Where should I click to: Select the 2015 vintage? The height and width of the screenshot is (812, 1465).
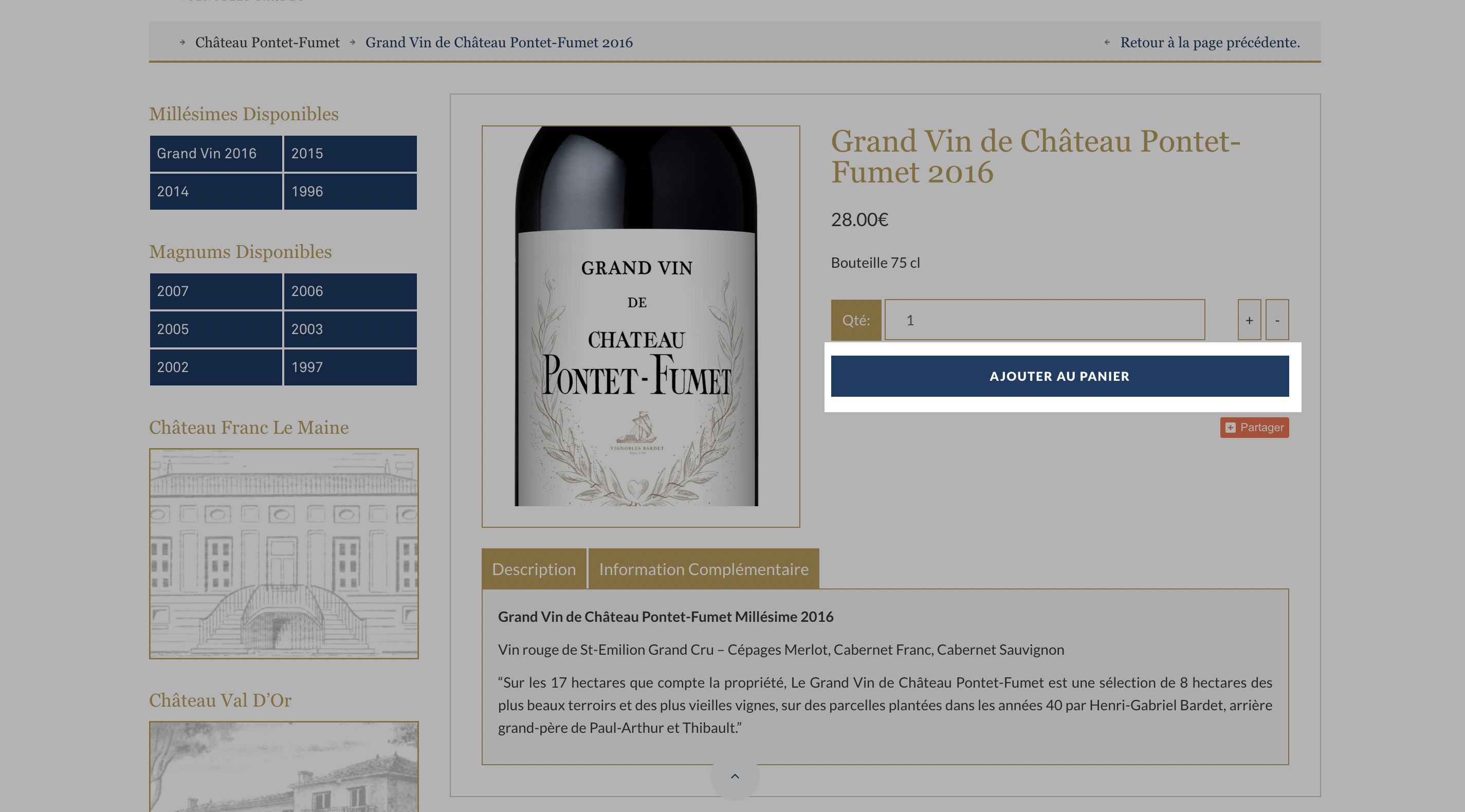tap(351, 154)
